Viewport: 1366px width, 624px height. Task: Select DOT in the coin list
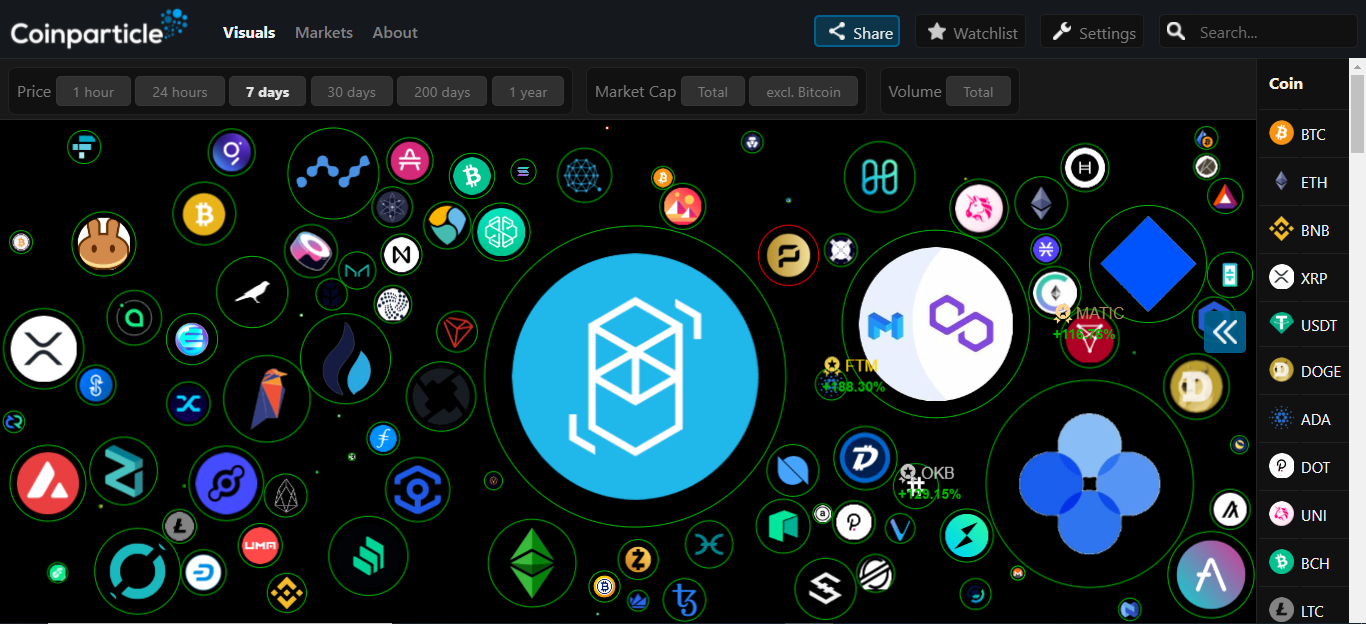click(1304, 467)
